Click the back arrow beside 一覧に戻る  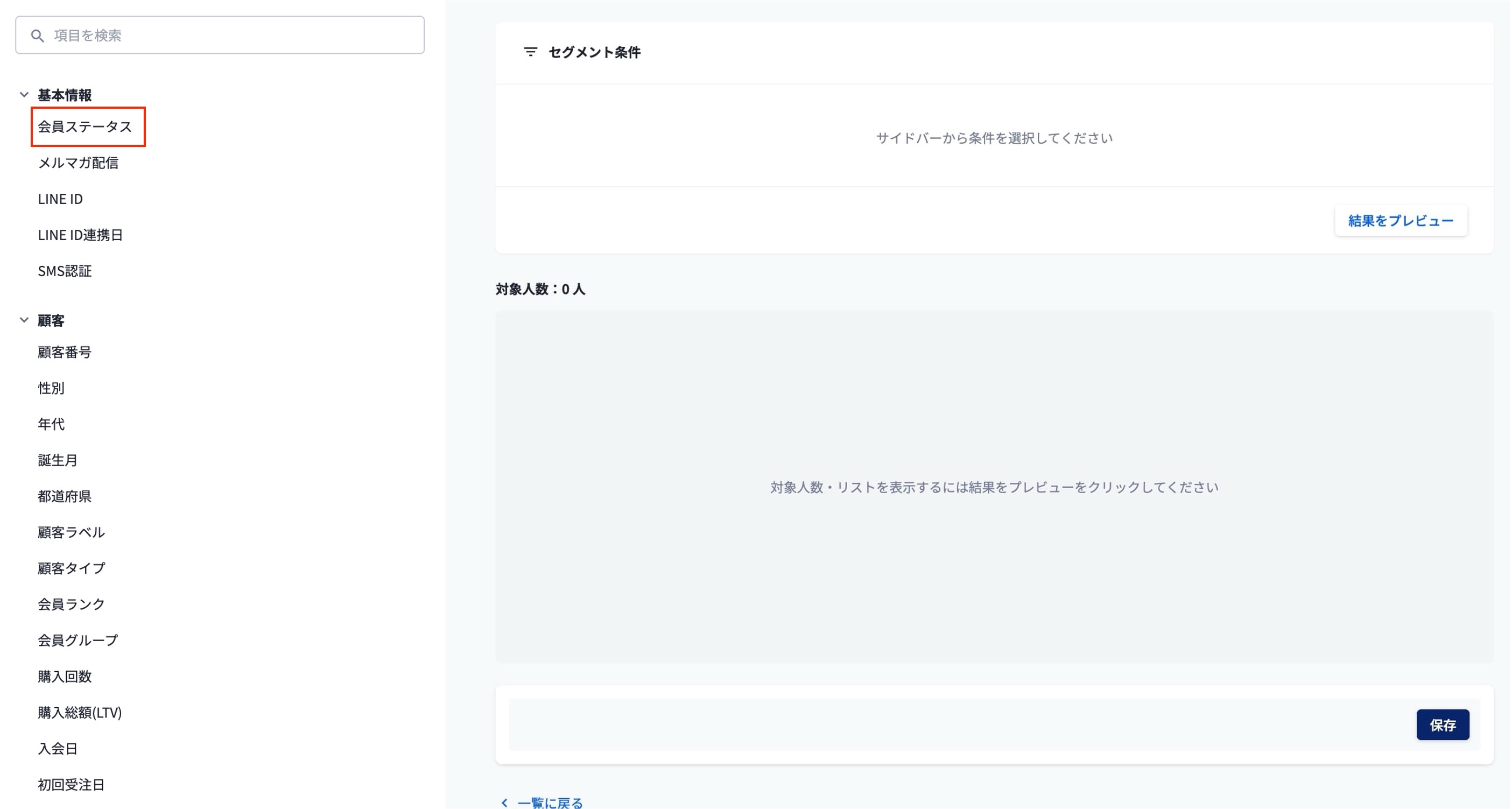pyautogui.click(x=504, y=802)
